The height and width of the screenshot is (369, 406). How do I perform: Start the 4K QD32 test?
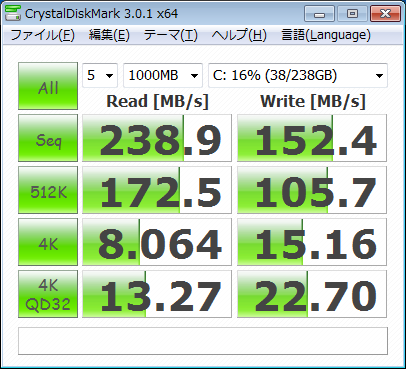point(48,294)
